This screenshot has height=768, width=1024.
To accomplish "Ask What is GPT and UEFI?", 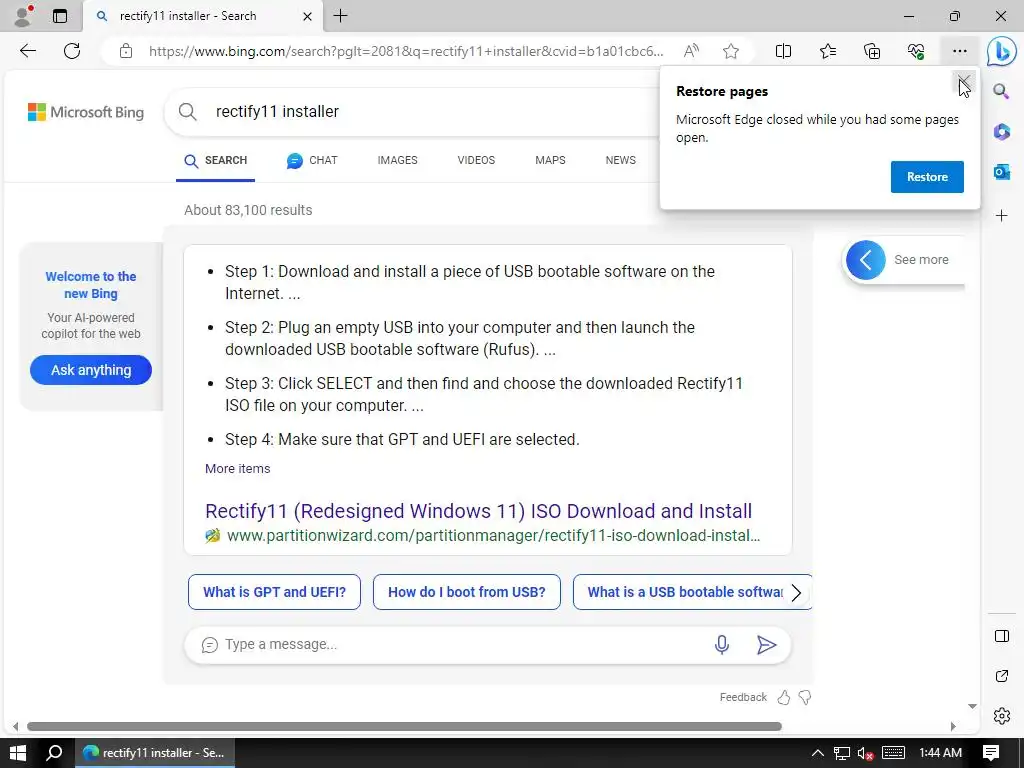I will tap(274, 592).
